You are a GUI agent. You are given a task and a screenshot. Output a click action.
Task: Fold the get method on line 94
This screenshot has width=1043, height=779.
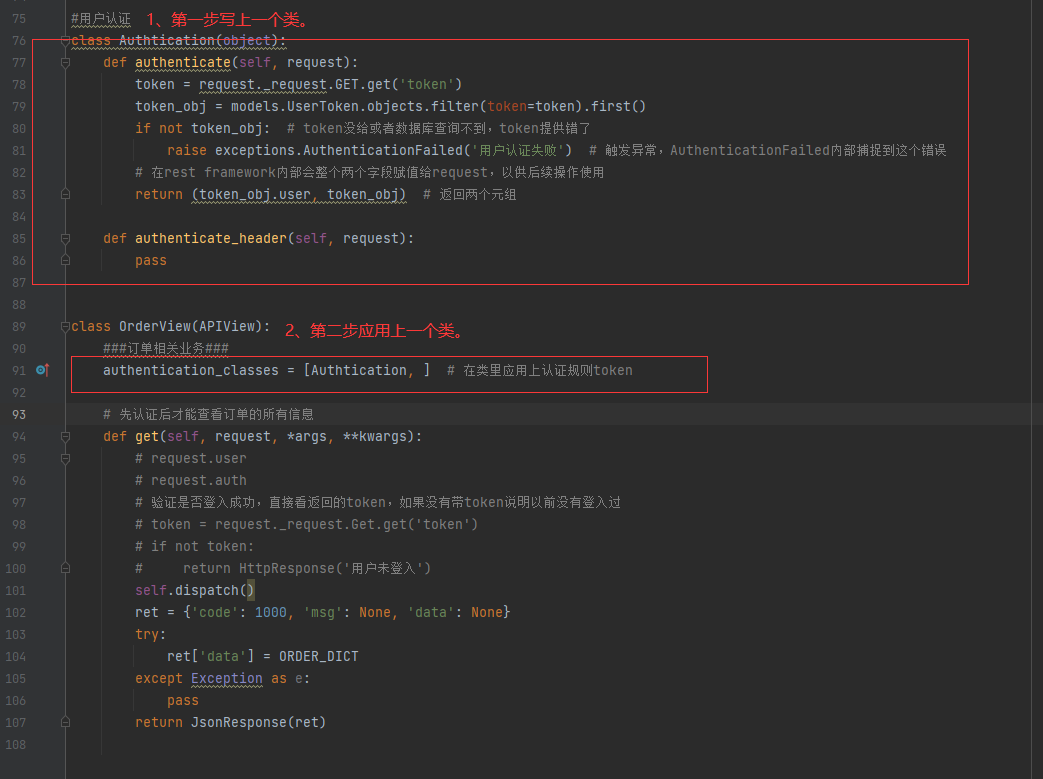[66, 436]
